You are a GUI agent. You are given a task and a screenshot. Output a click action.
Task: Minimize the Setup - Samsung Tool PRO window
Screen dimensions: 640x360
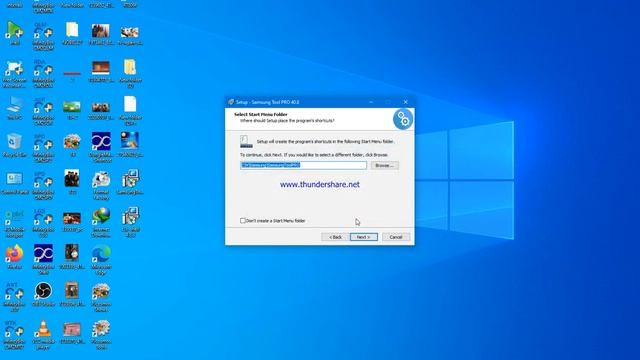point(371,102)
